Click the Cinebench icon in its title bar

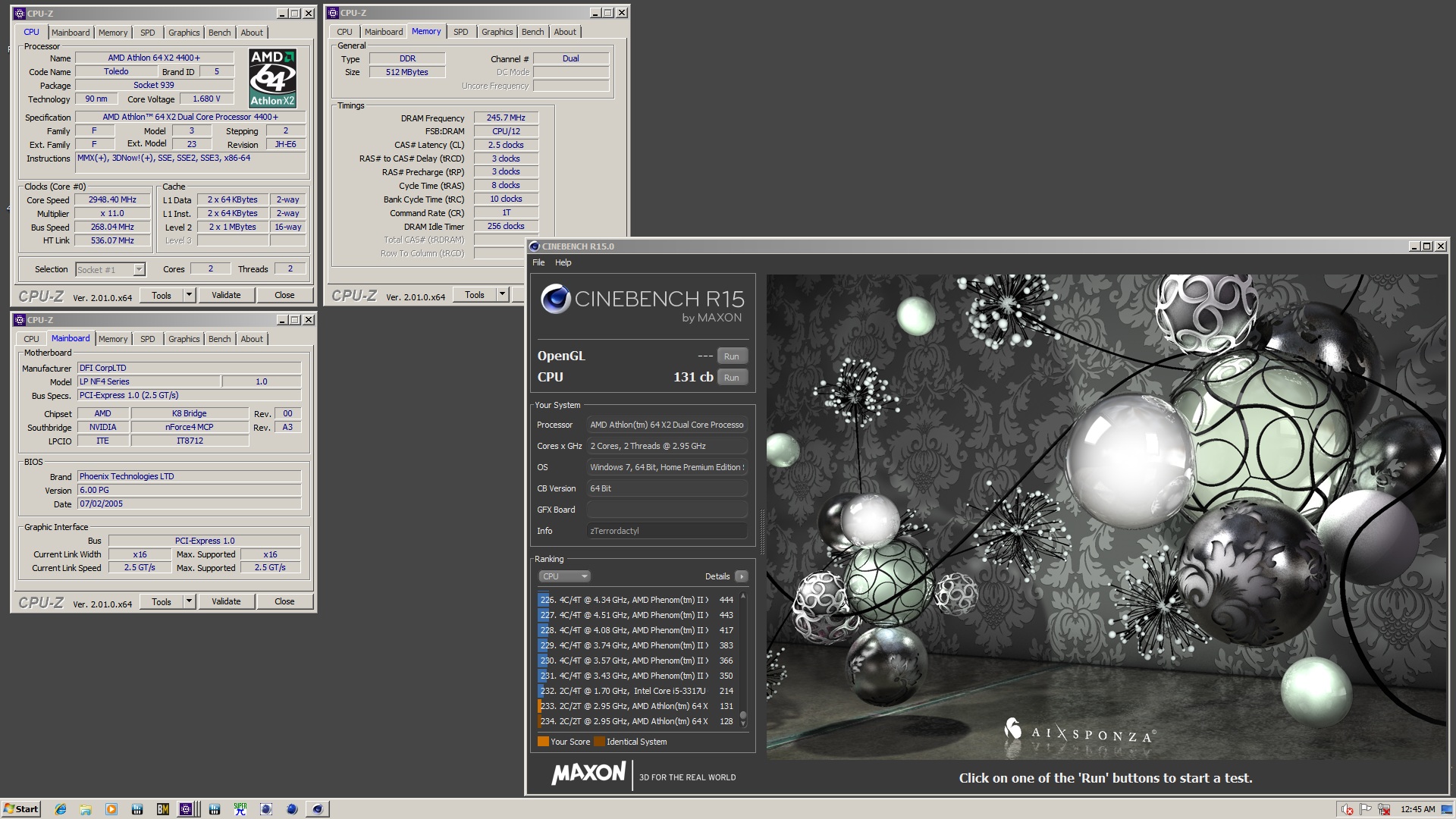tap(535, 246)
